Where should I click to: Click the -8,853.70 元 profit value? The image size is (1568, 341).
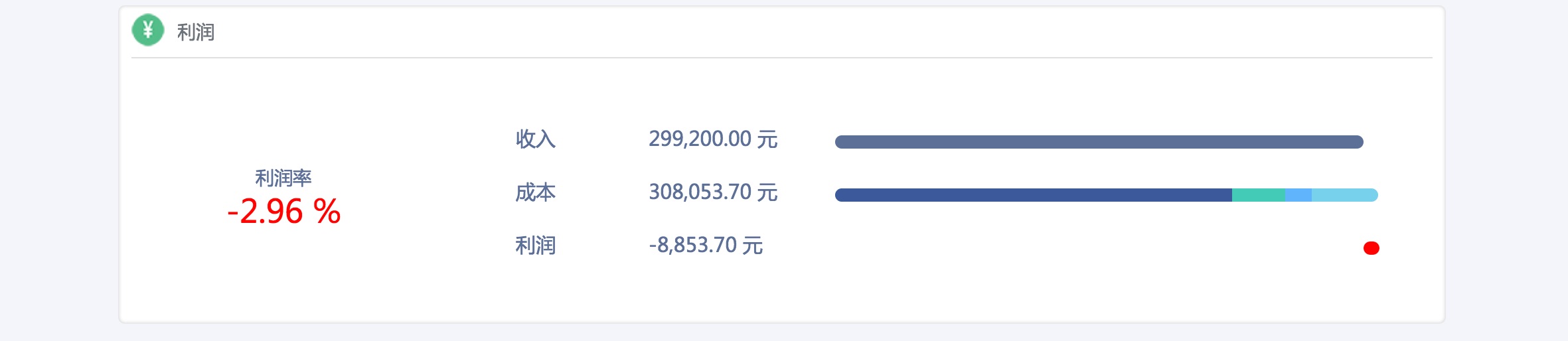coord(706,245)
